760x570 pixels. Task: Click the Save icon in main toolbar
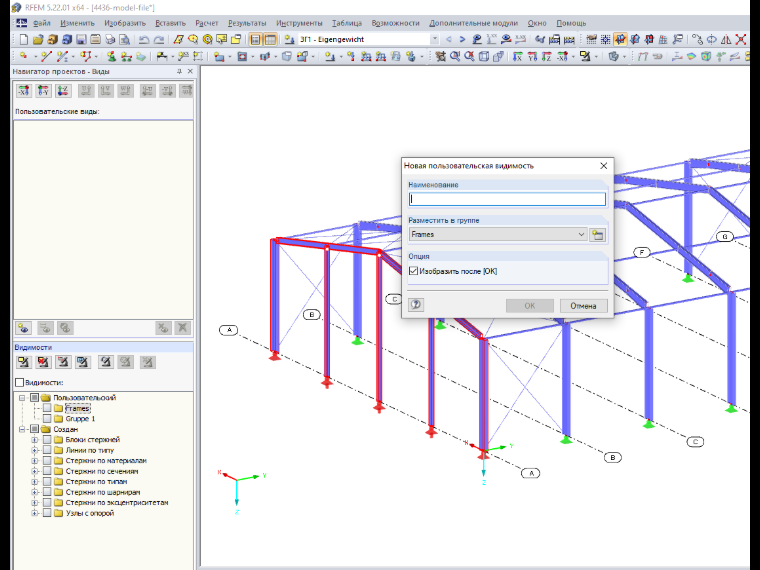tap(81, 40)
